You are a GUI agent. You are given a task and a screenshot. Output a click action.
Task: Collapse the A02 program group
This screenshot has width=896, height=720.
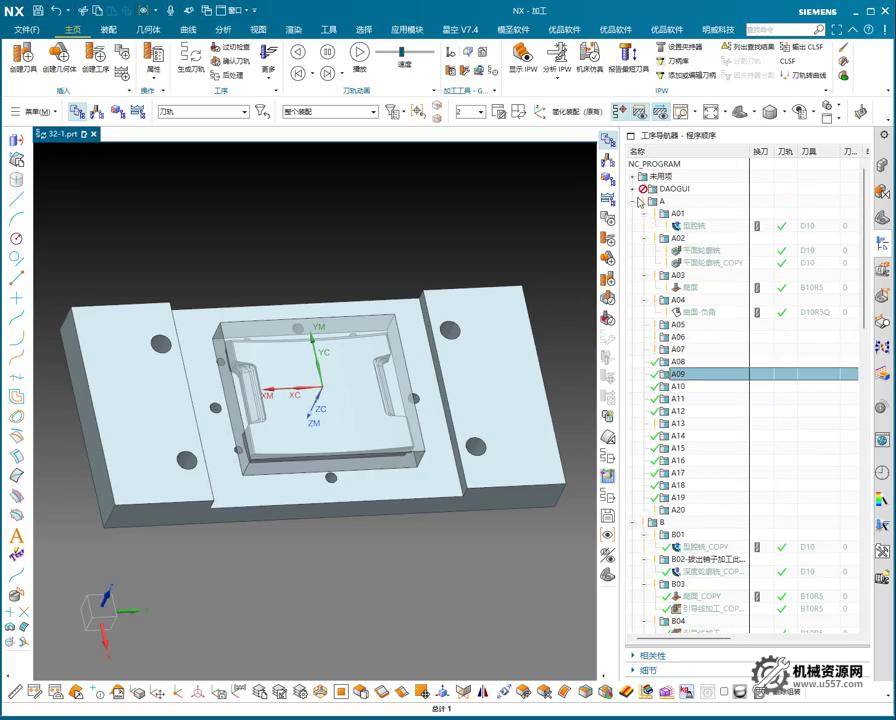[x=644, y=238]
